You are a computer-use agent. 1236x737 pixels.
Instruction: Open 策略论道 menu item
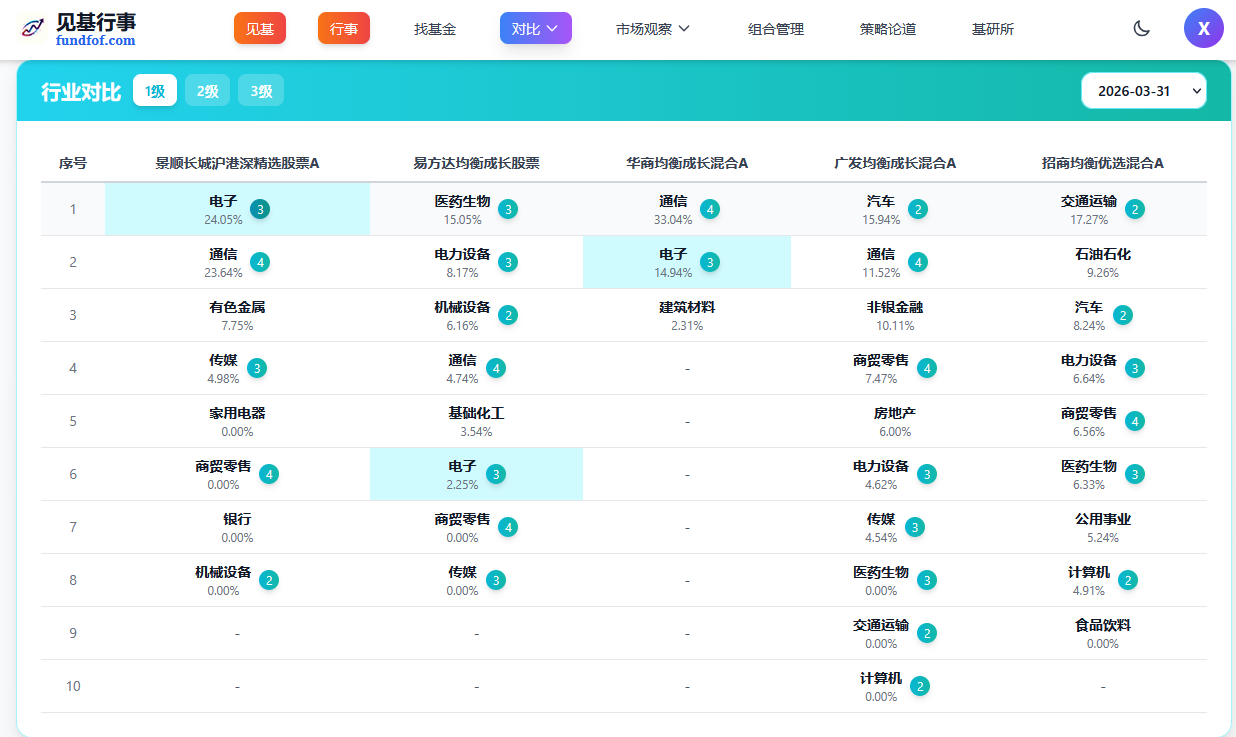coord(888,29)
